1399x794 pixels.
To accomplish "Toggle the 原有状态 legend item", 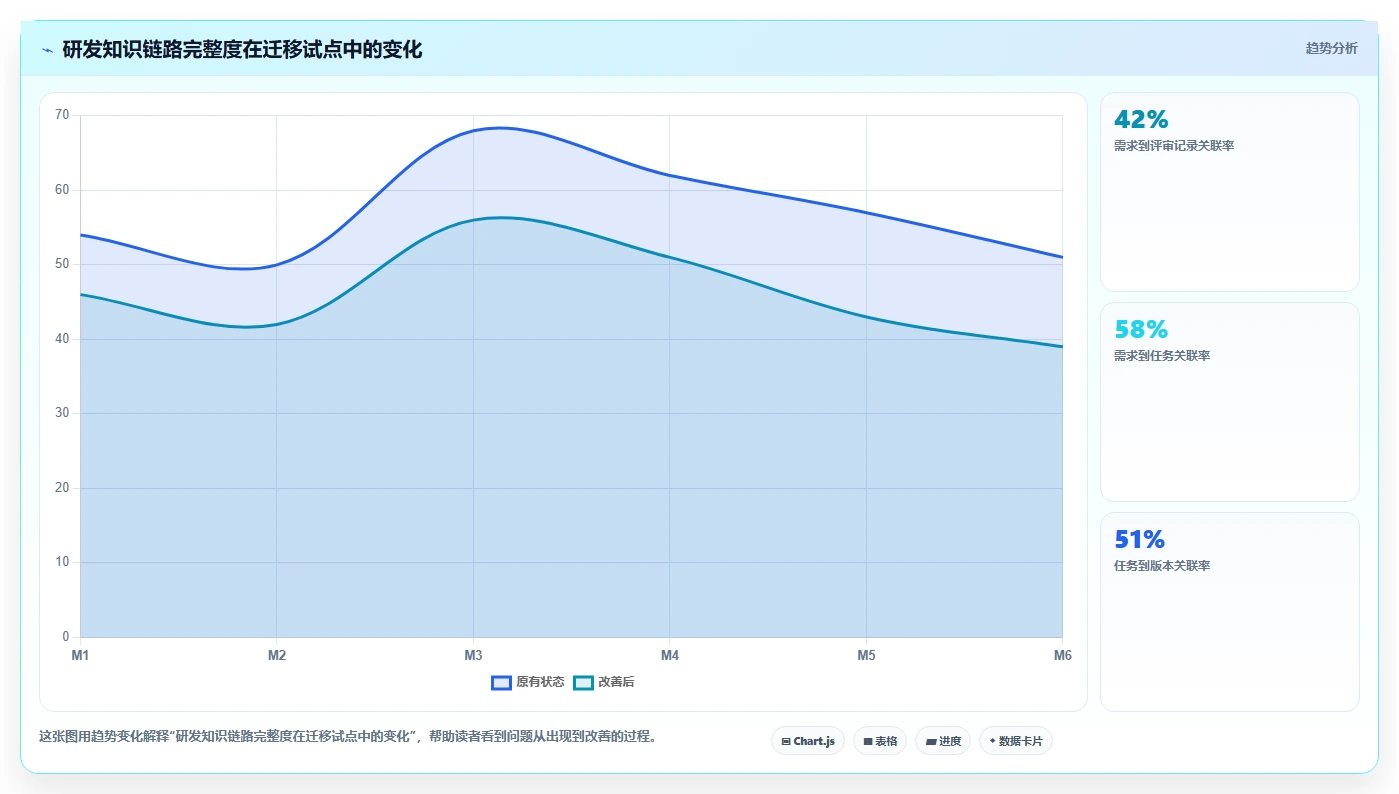I will tap(528, 682).
